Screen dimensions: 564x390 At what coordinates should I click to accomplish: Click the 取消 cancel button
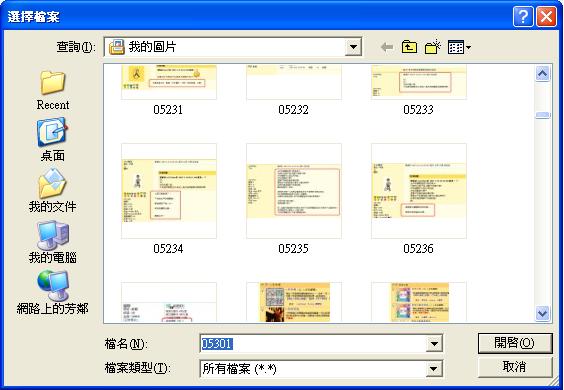click(515, 367)
